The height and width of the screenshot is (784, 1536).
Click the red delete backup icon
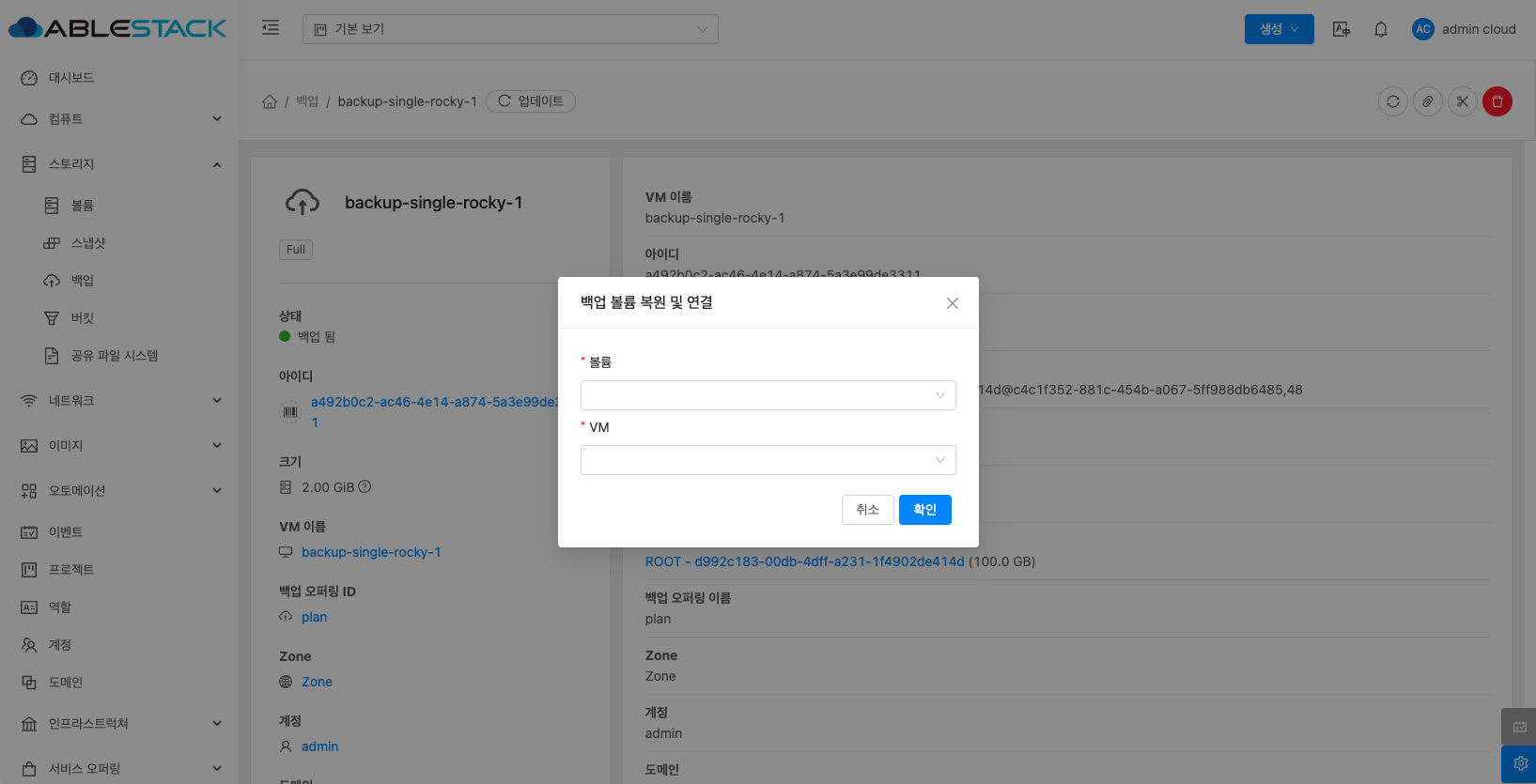[x=1497, y=101]
